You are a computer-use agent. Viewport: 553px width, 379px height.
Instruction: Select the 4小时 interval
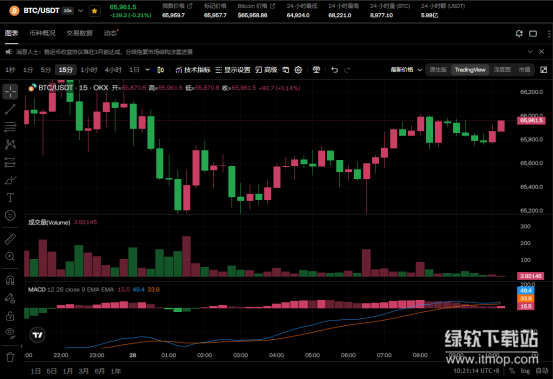coord(113,70)
